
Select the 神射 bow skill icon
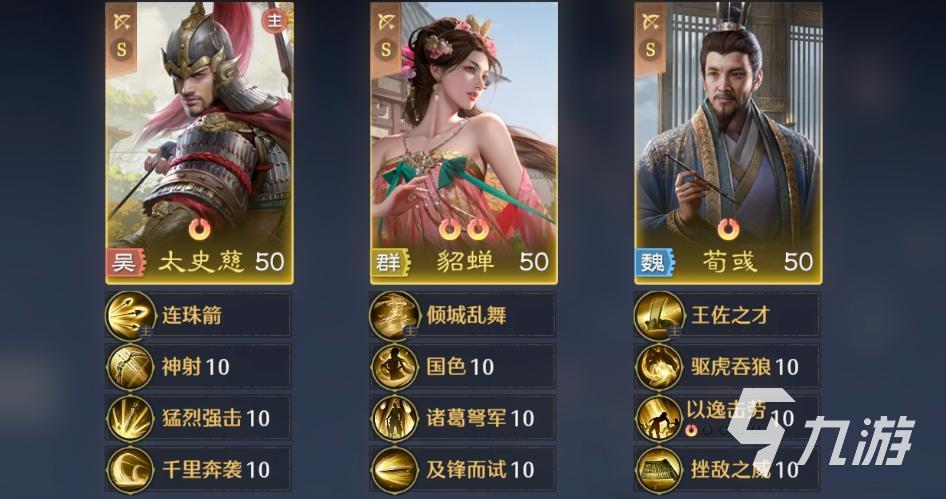tap(131, 367)
